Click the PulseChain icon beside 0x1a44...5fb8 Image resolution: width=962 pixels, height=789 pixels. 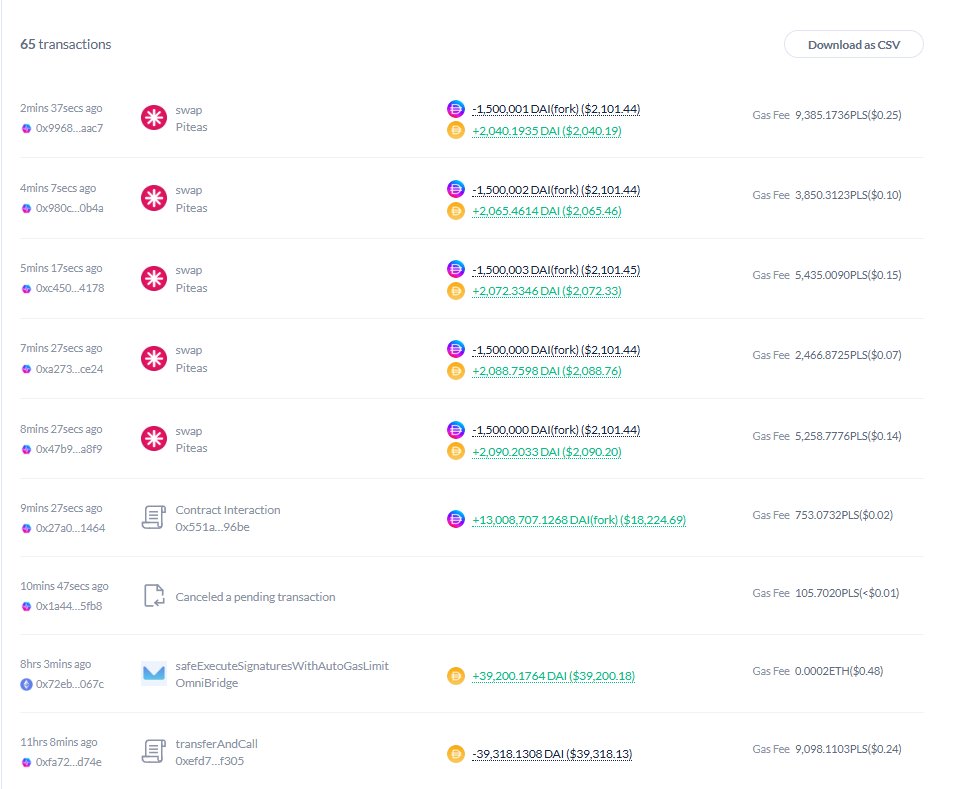[26, 606]
